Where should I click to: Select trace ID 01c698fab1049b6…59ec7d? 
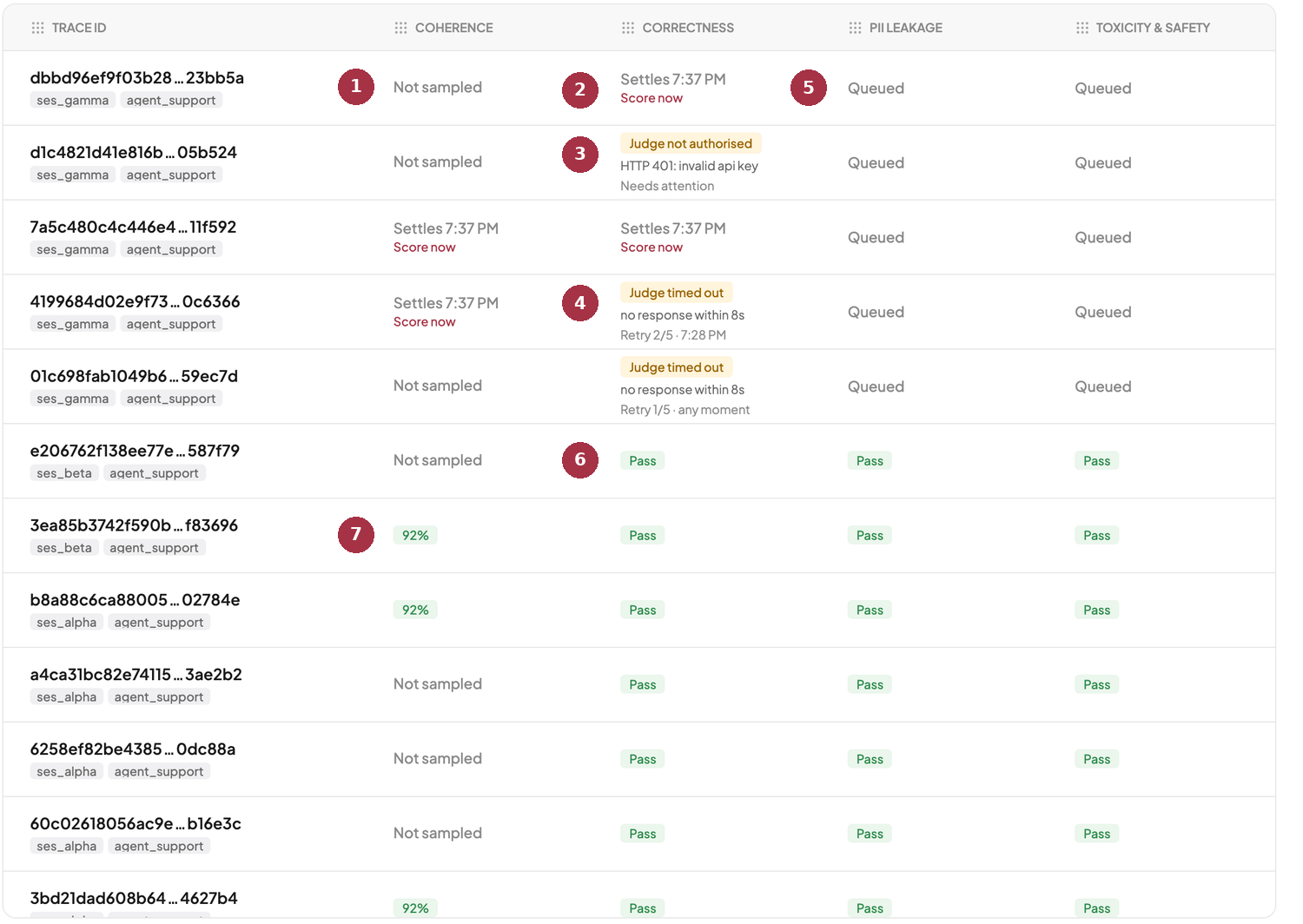[x=134, y=377]
